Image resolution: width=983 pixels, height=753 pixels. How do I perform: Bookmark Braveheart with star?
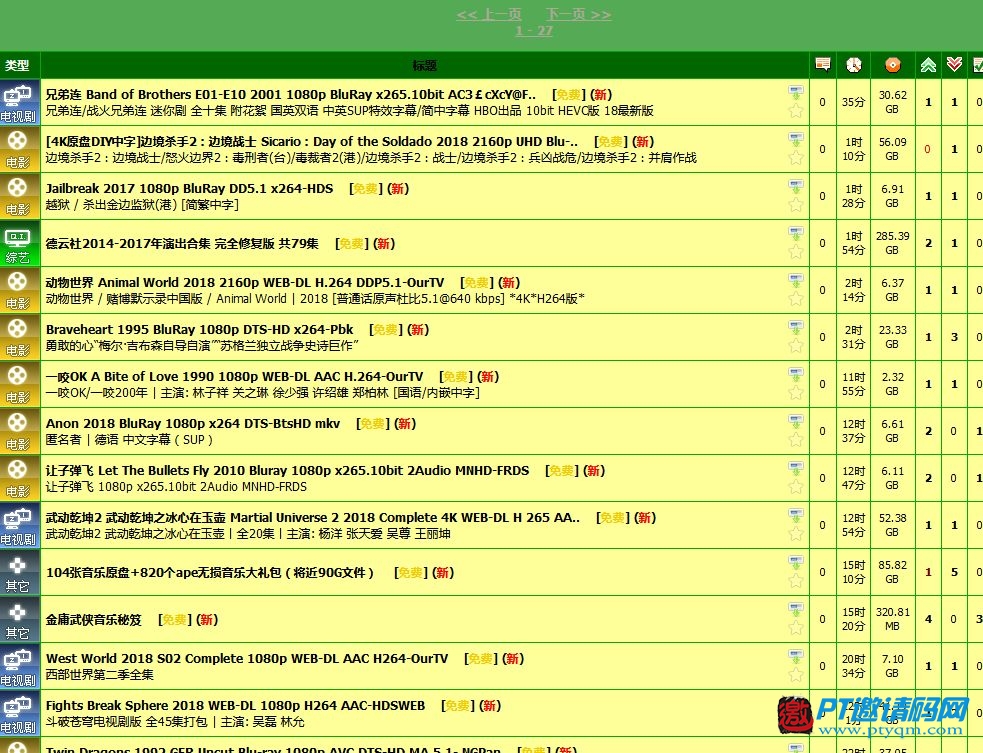pyautogui.click(x=796, y=346)
